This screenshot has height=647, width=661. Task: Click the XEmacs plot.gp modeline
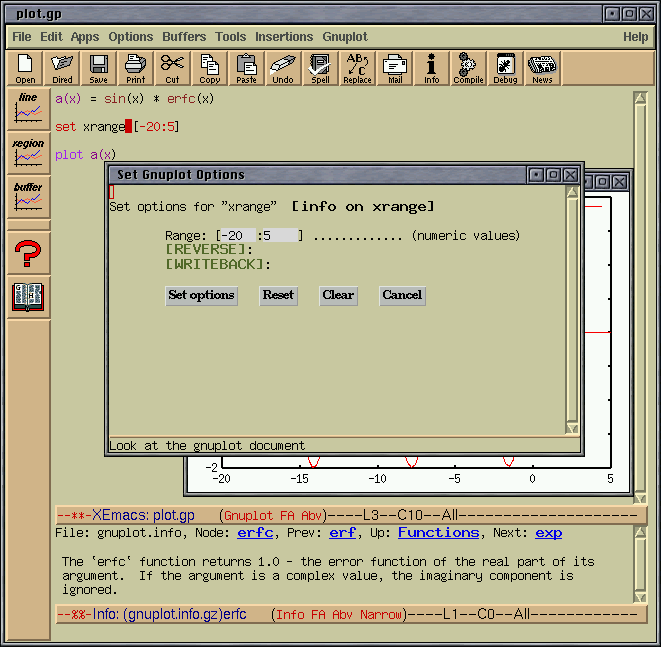pos(351,515)
